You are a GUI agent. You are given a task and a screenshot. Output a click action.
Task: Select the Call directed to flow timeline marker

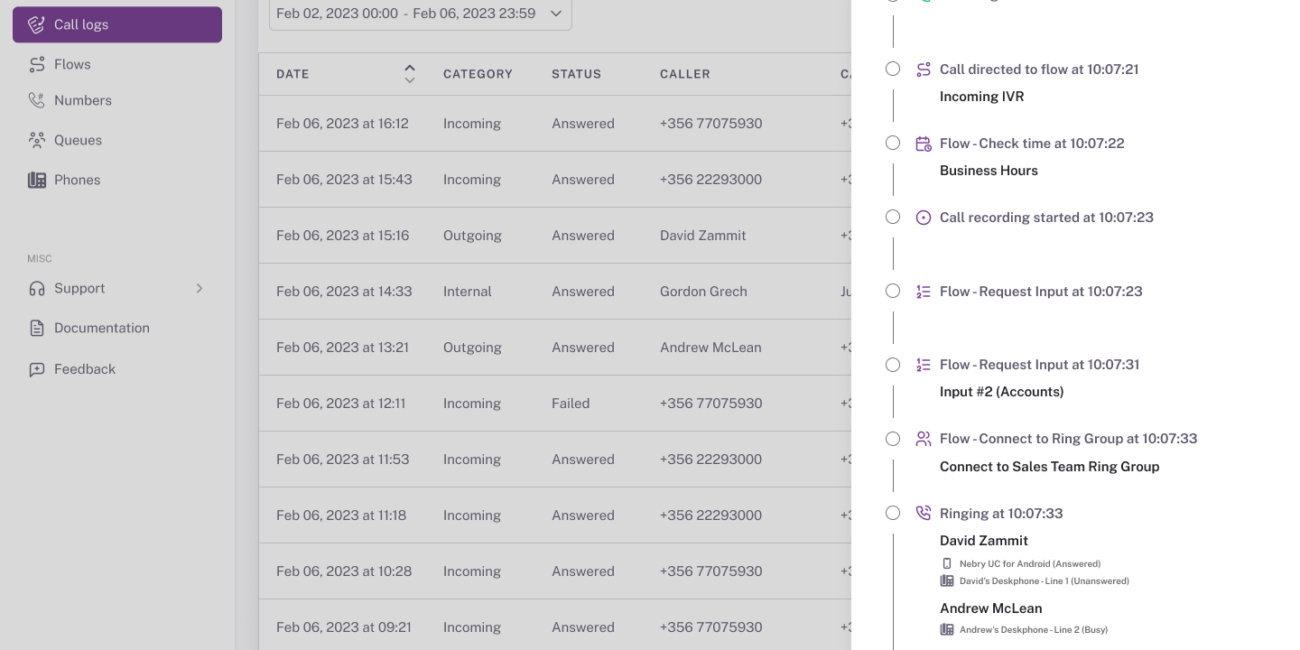[893, 69]
